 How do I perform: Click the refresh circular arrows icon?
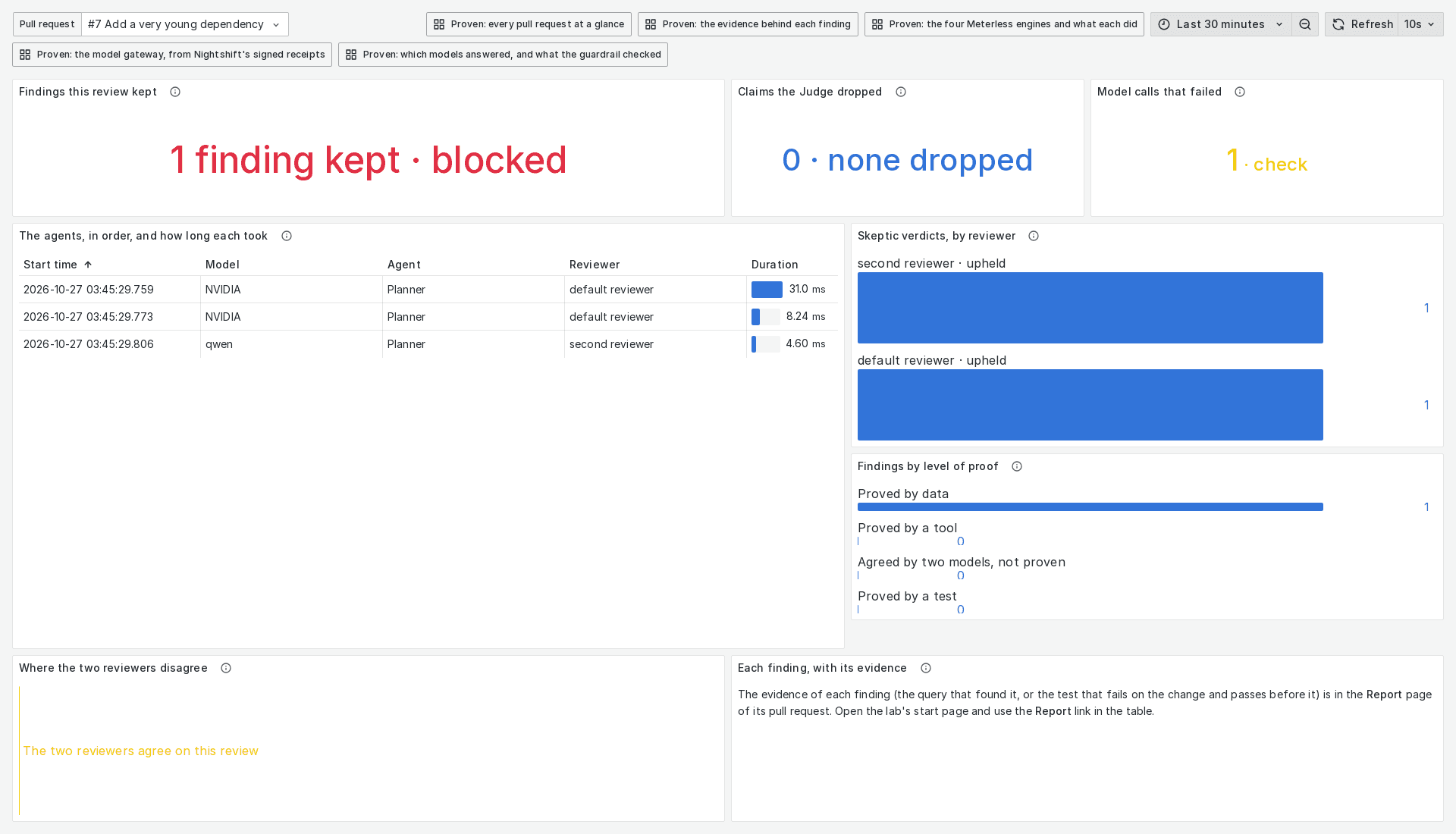1338,24
